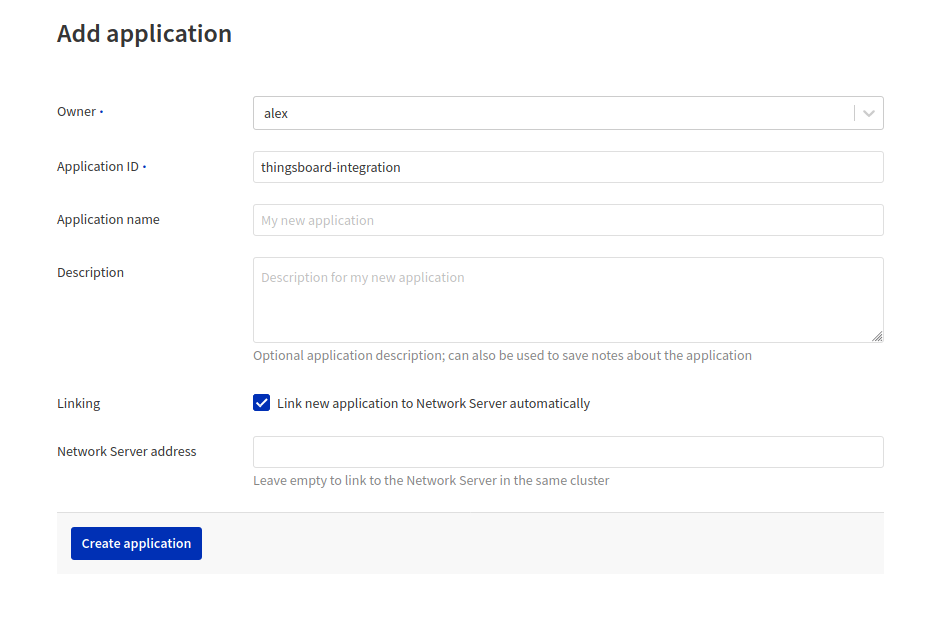Viewport: 949px width, 629px height.
Task: Click the "Optional application description" hint text
Action: [x=502, y=356]
